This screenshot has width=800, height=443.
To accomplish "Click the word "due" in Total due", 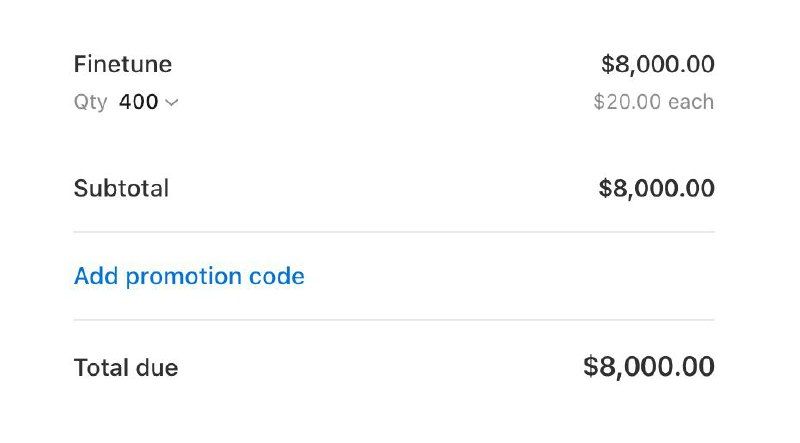I will click(x=156, y=368).
